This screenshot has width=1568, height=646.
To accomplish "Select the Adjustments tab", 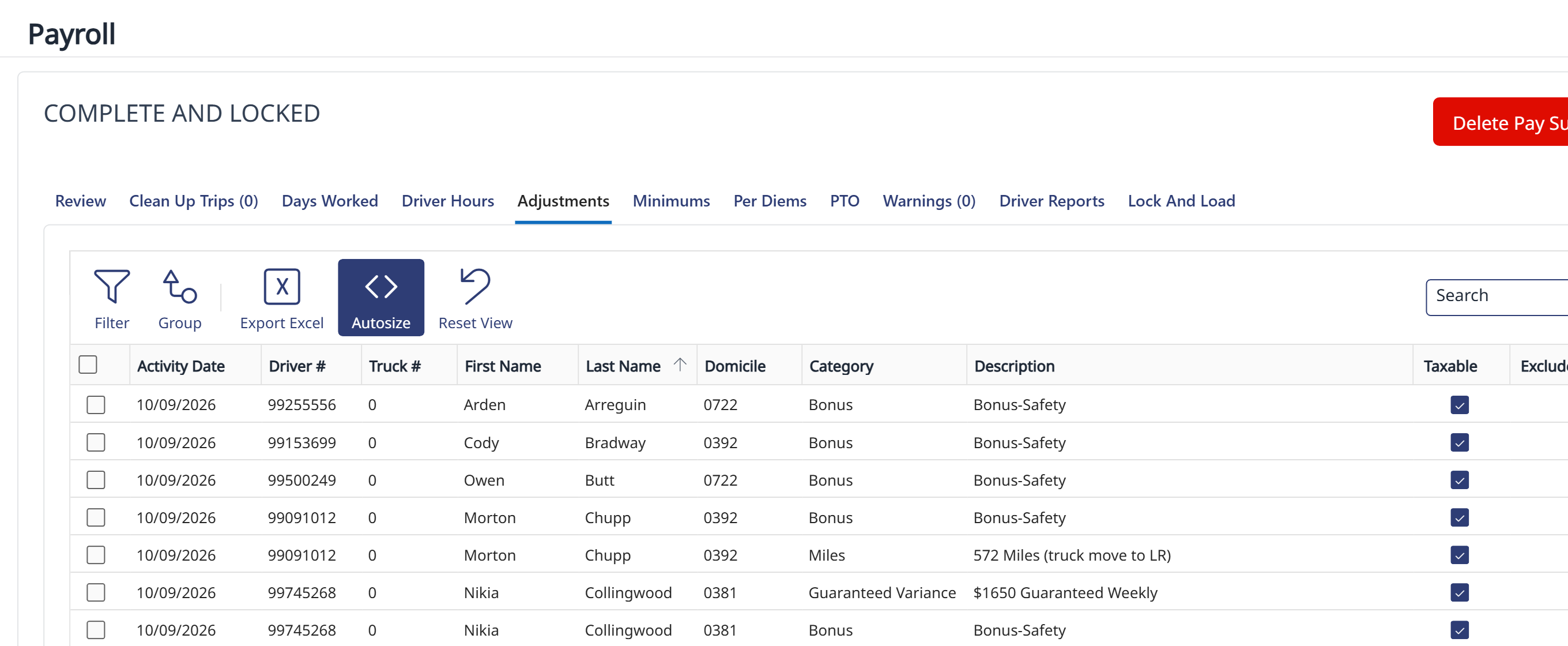I will (x=563, y=201).
